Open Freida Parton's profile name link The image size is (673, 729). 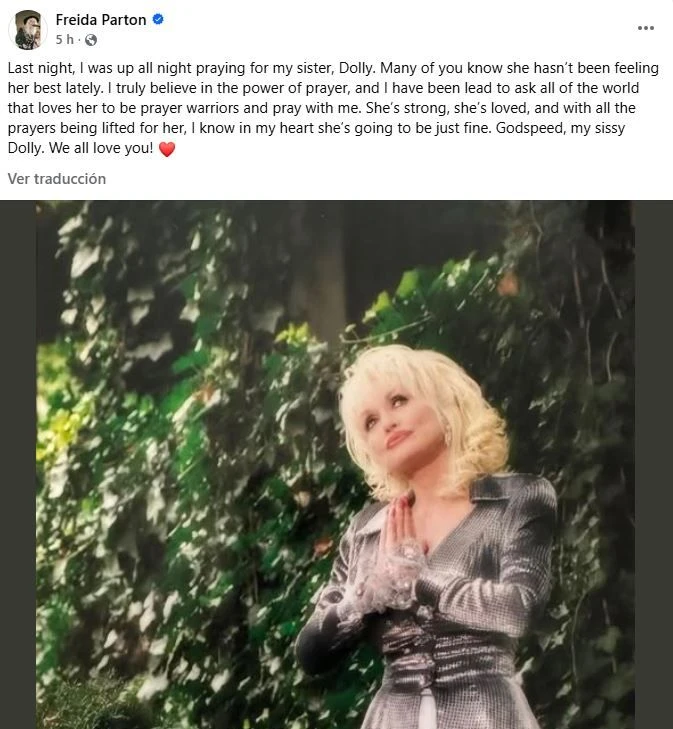point(101,20)
